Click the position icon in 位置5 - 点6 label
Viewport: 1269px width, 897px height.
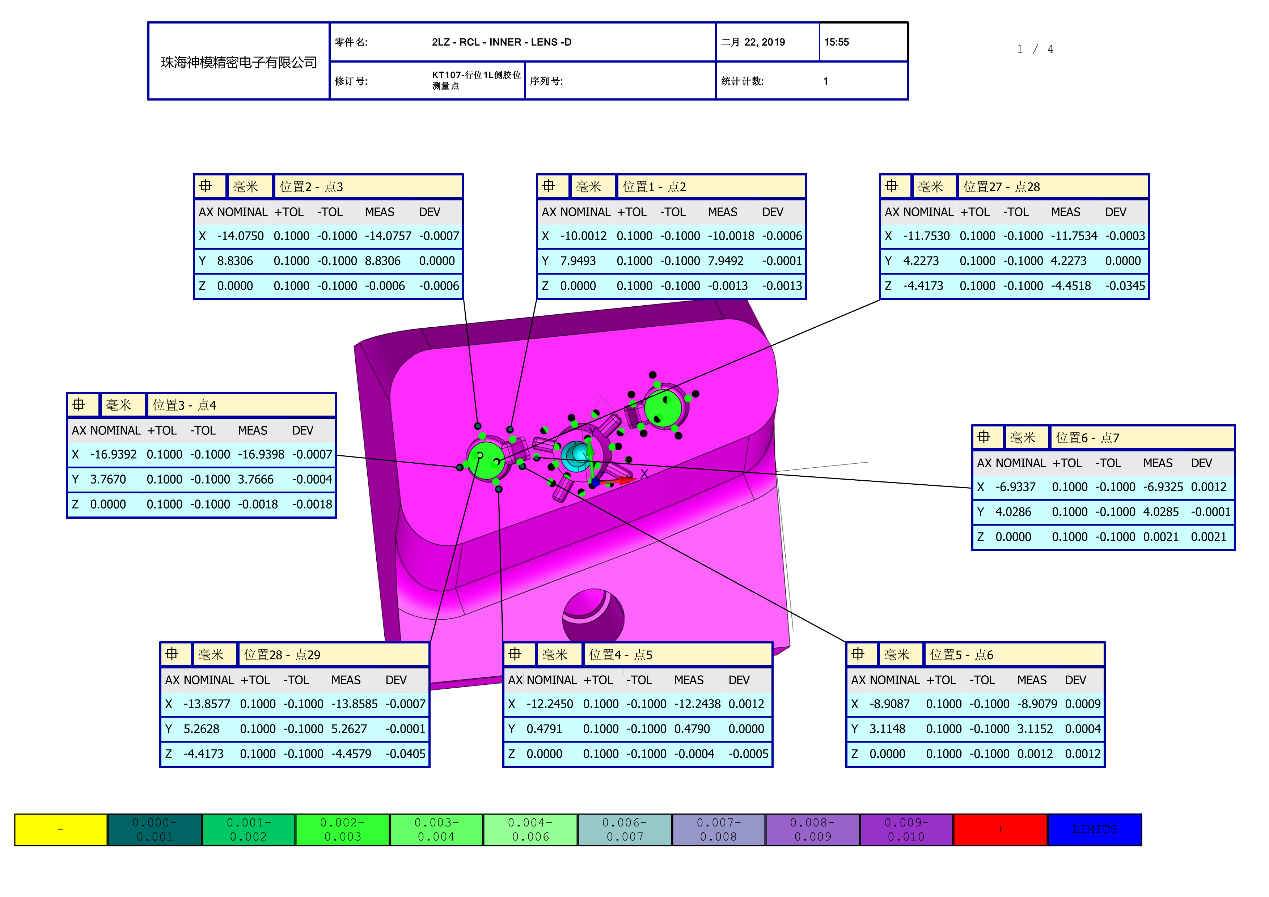click(860, 655)
